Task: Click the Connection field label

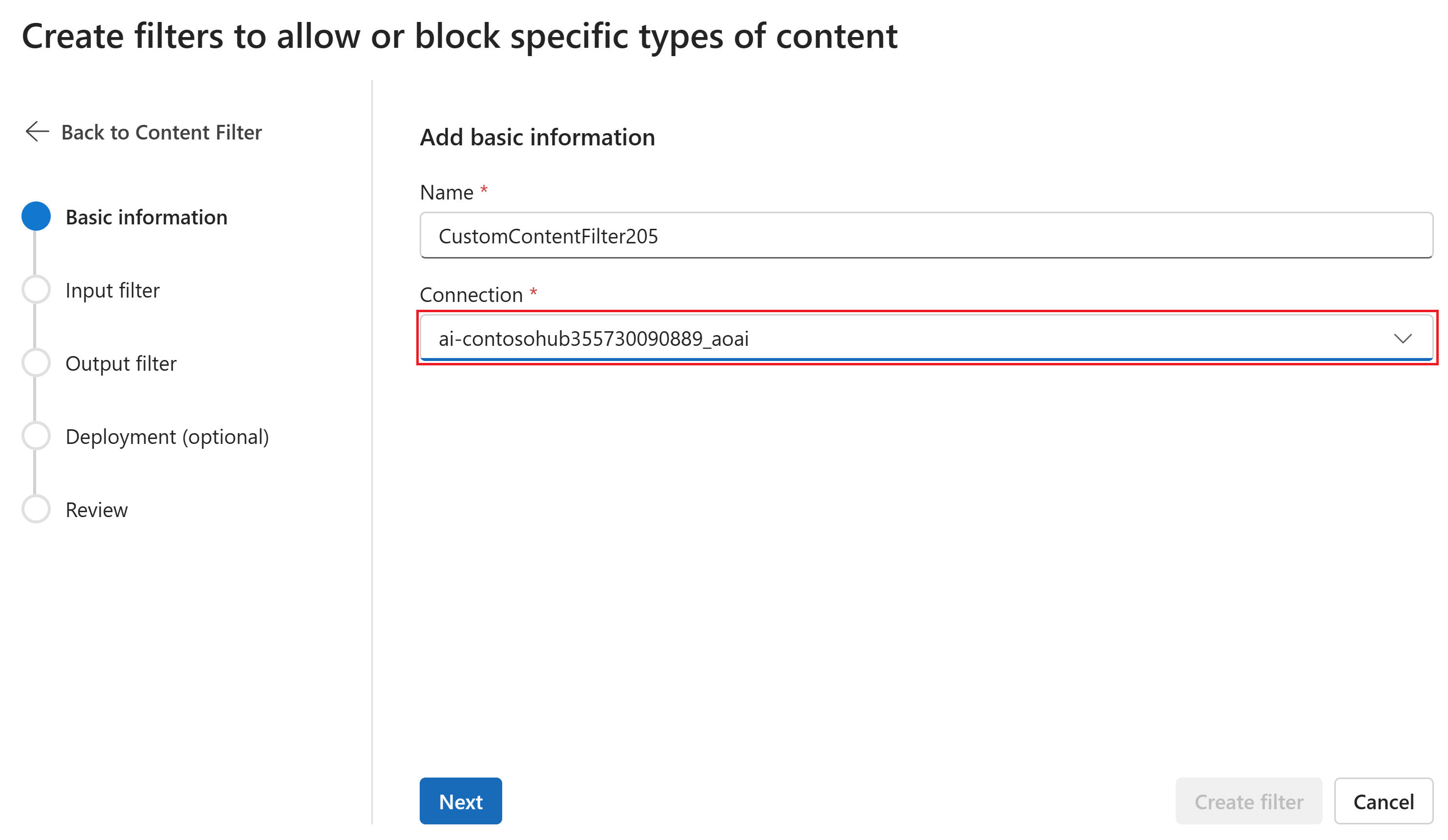Action: (x=471, y=295)
